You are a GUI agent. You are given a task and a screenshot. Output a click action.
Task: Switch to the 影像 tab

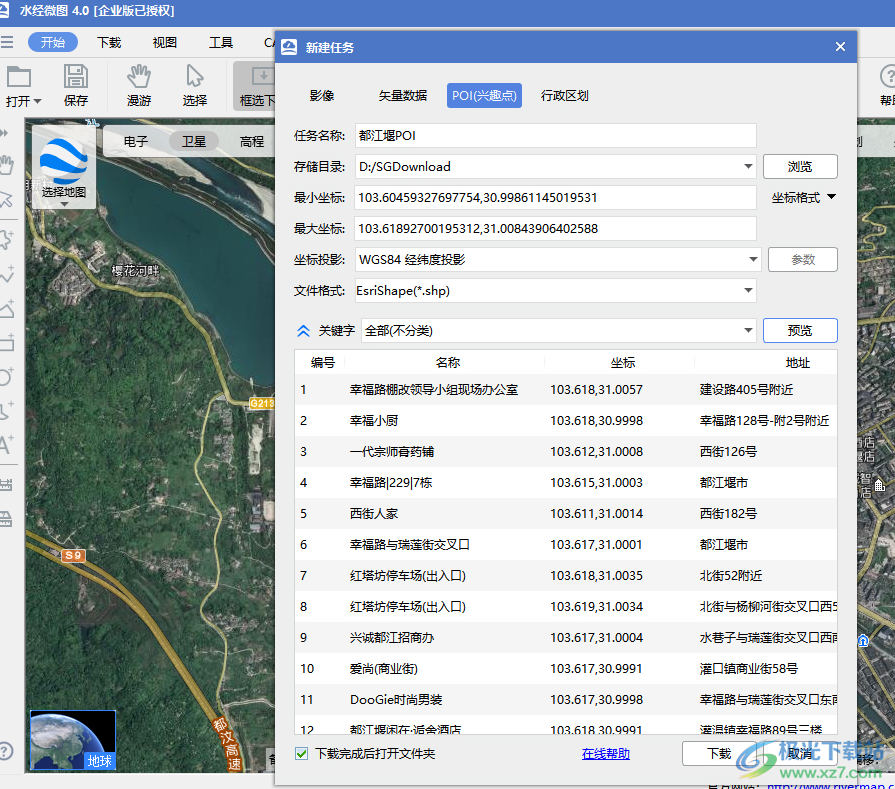pyautogui.click(x=322, y=95)
